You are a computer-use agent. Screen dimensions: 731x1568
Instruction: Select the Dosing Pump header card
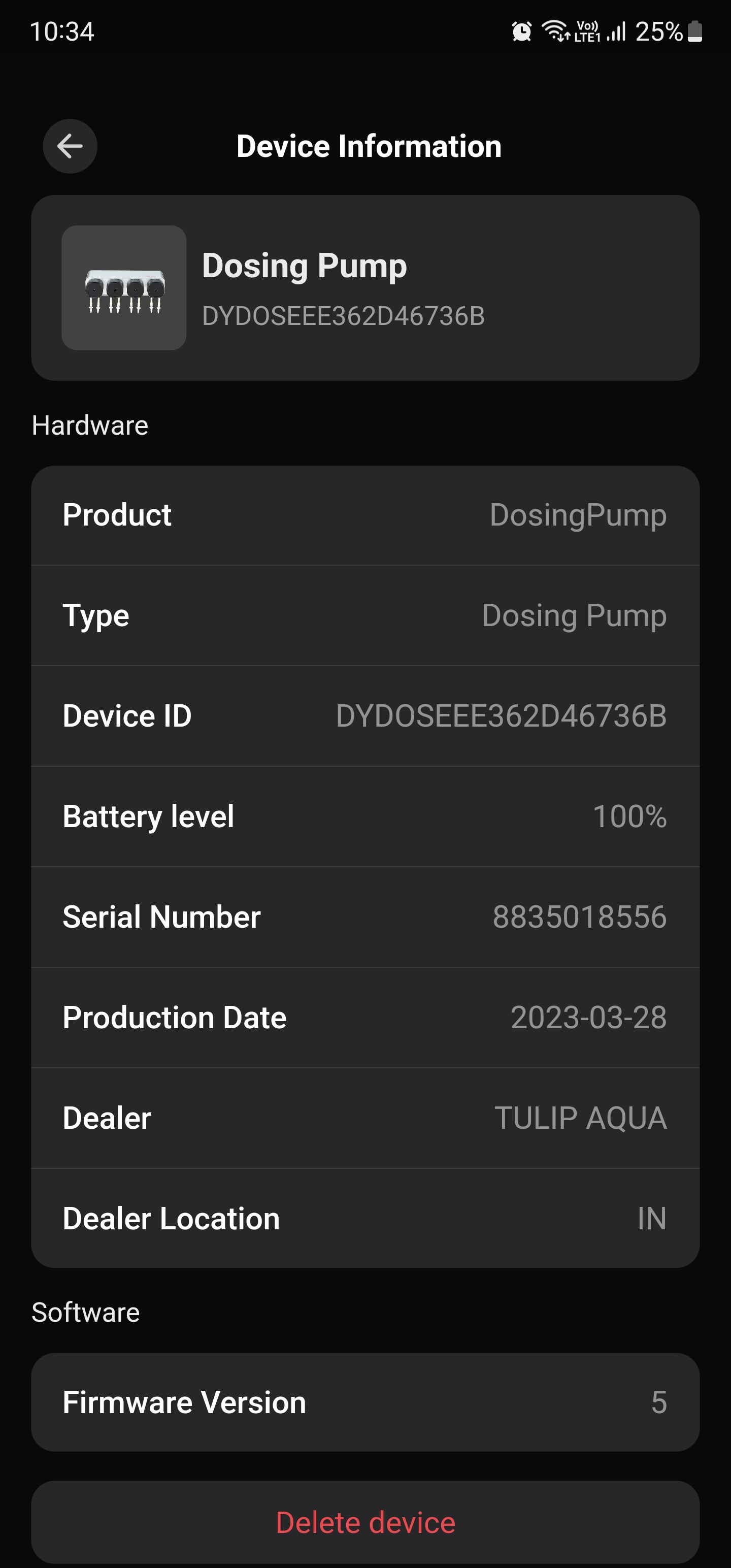[x=365, y=288]
